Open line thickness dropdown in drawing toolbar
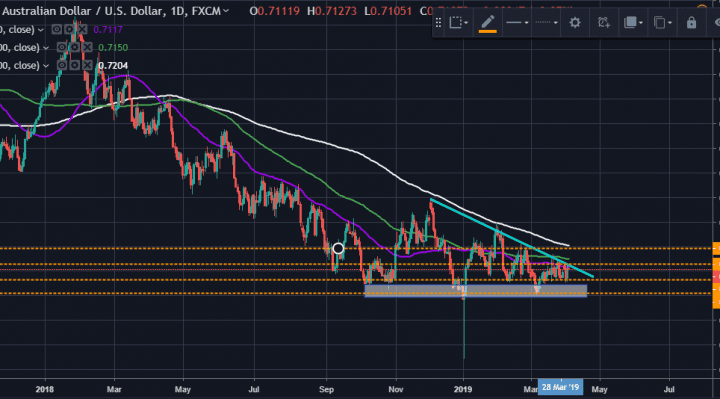The width and height of the screenshot is (720, 399). (x=517, y=22)
